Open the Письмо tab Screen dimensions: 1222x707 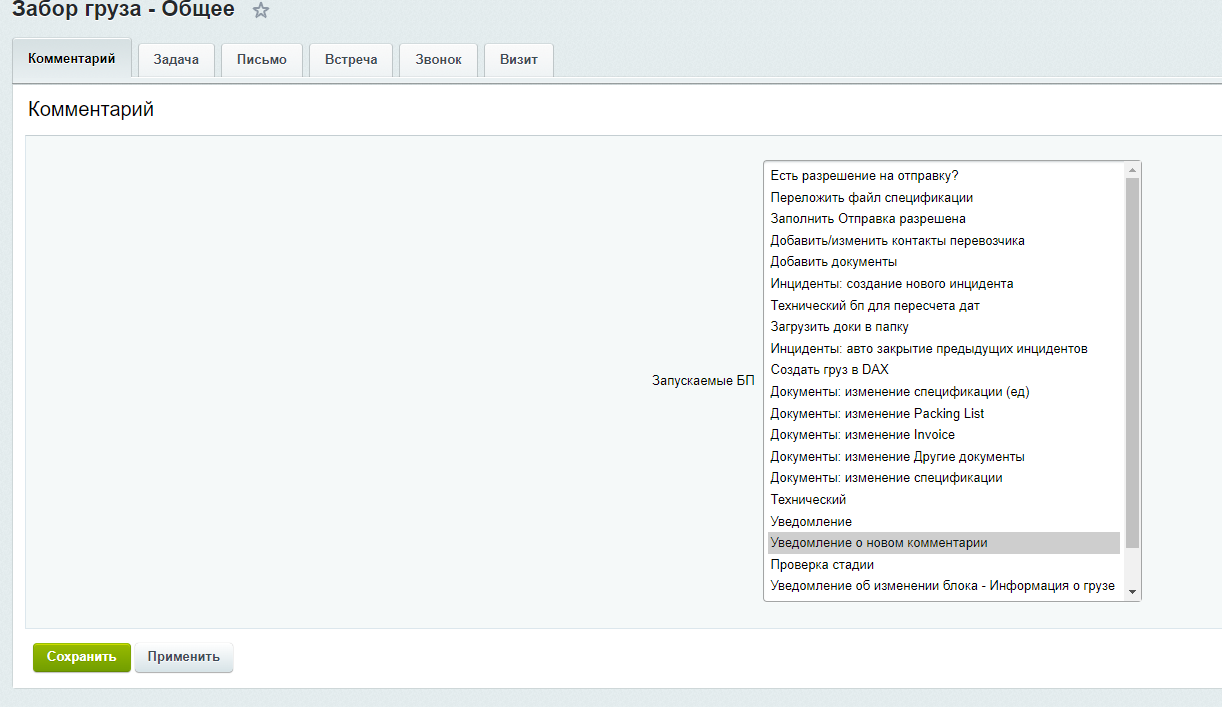262,60
